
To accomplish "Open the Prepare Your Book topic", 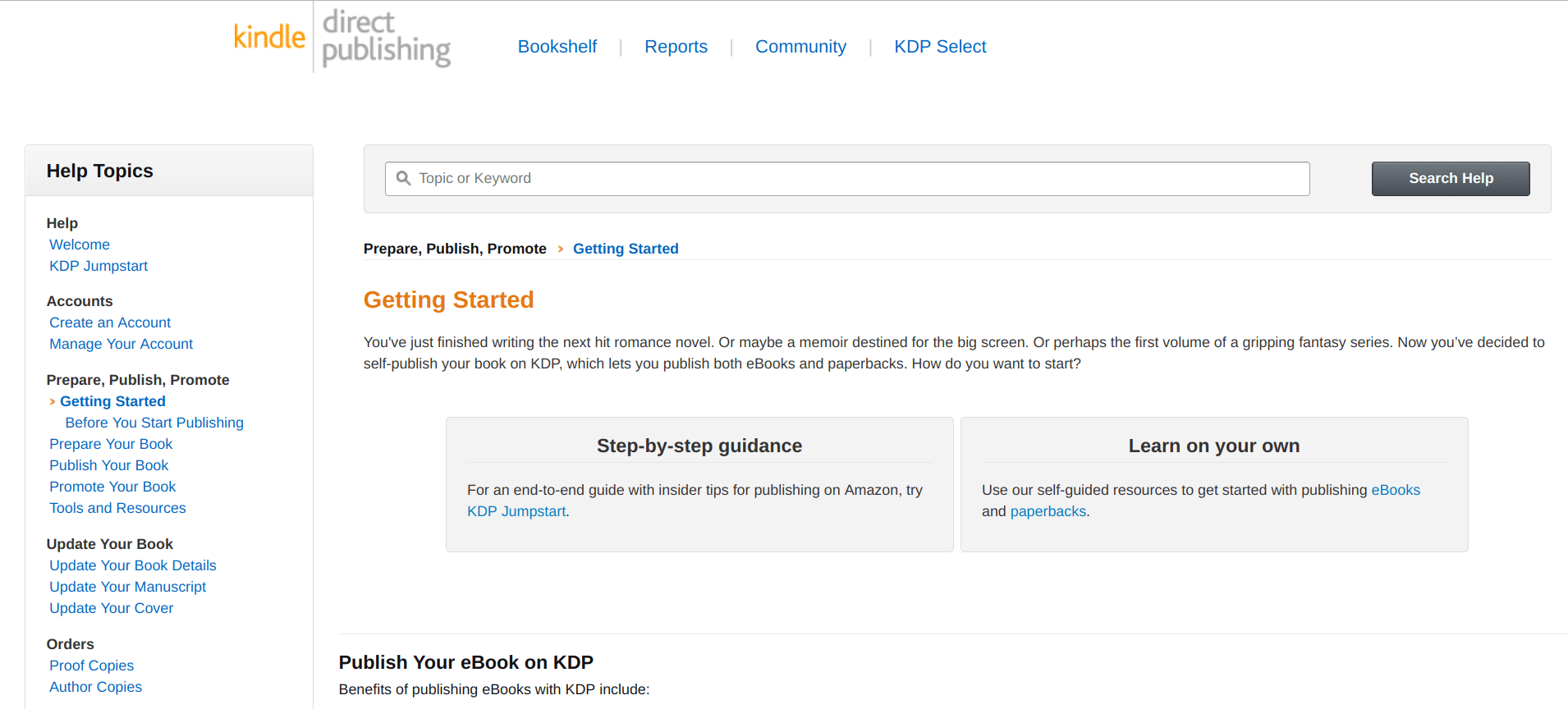I will (111, 444).
